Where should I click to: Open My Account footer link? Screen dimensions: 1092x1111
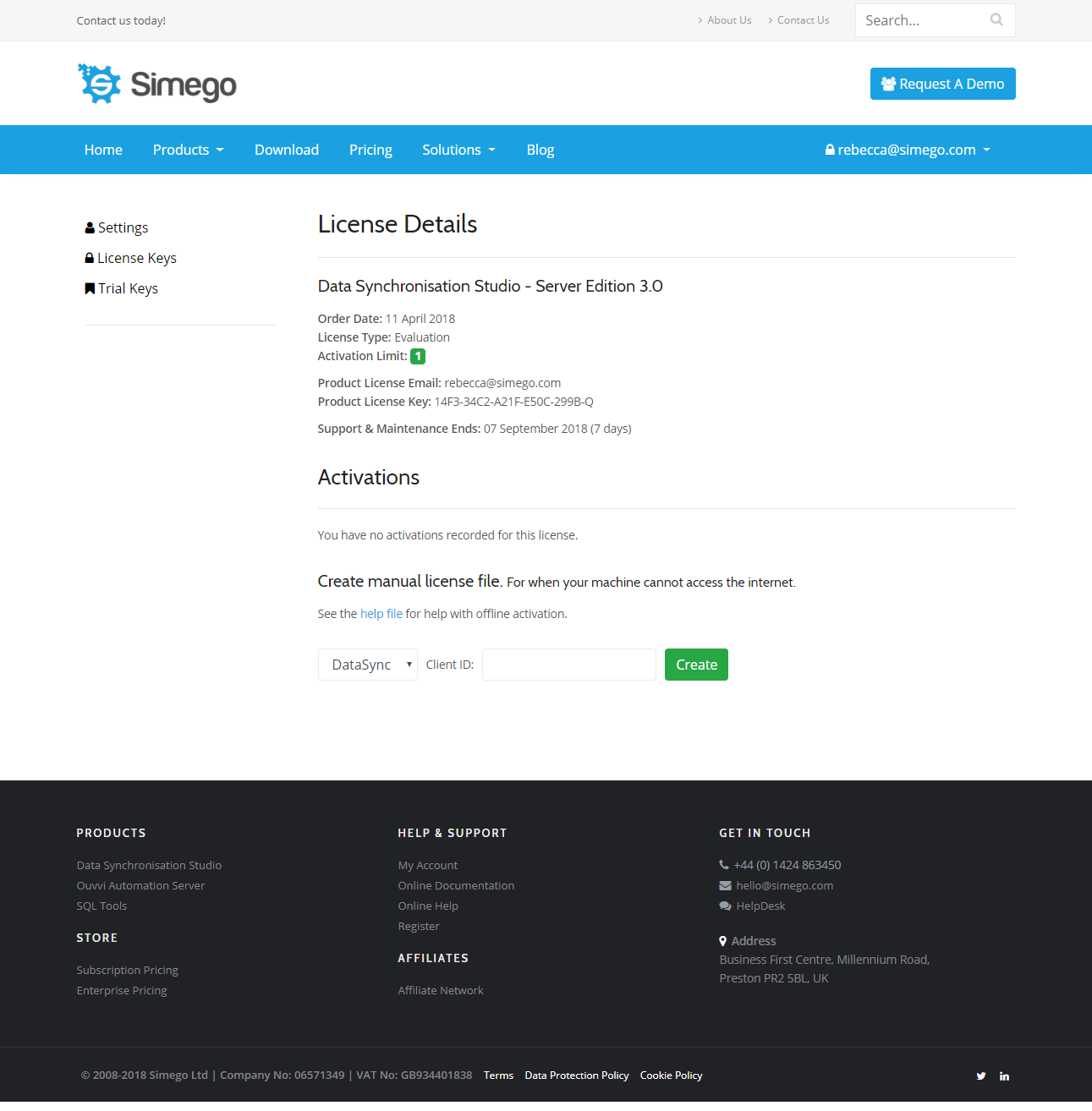[428, 865]
